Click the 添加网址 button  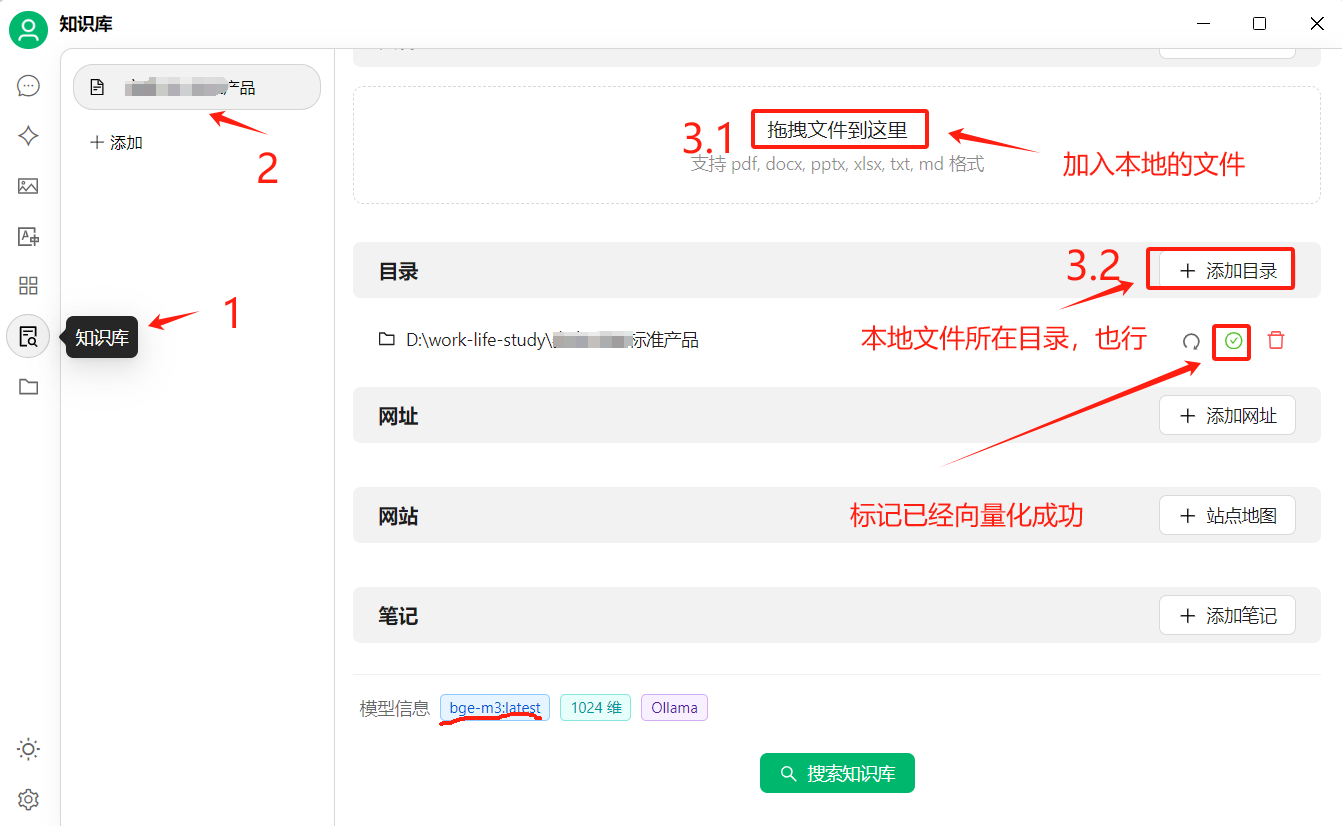1227,415
